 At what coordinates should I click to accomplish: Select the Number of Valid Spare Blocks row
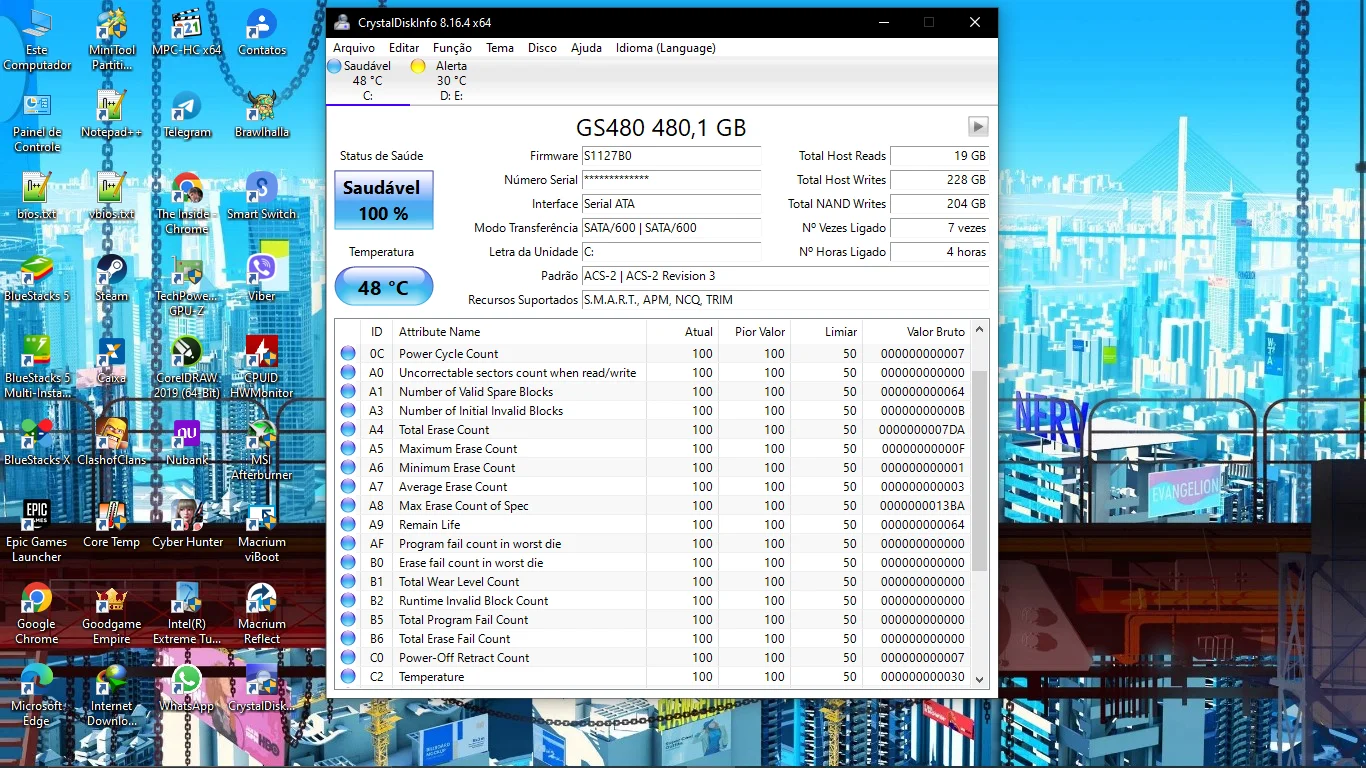tap(653, 392)
